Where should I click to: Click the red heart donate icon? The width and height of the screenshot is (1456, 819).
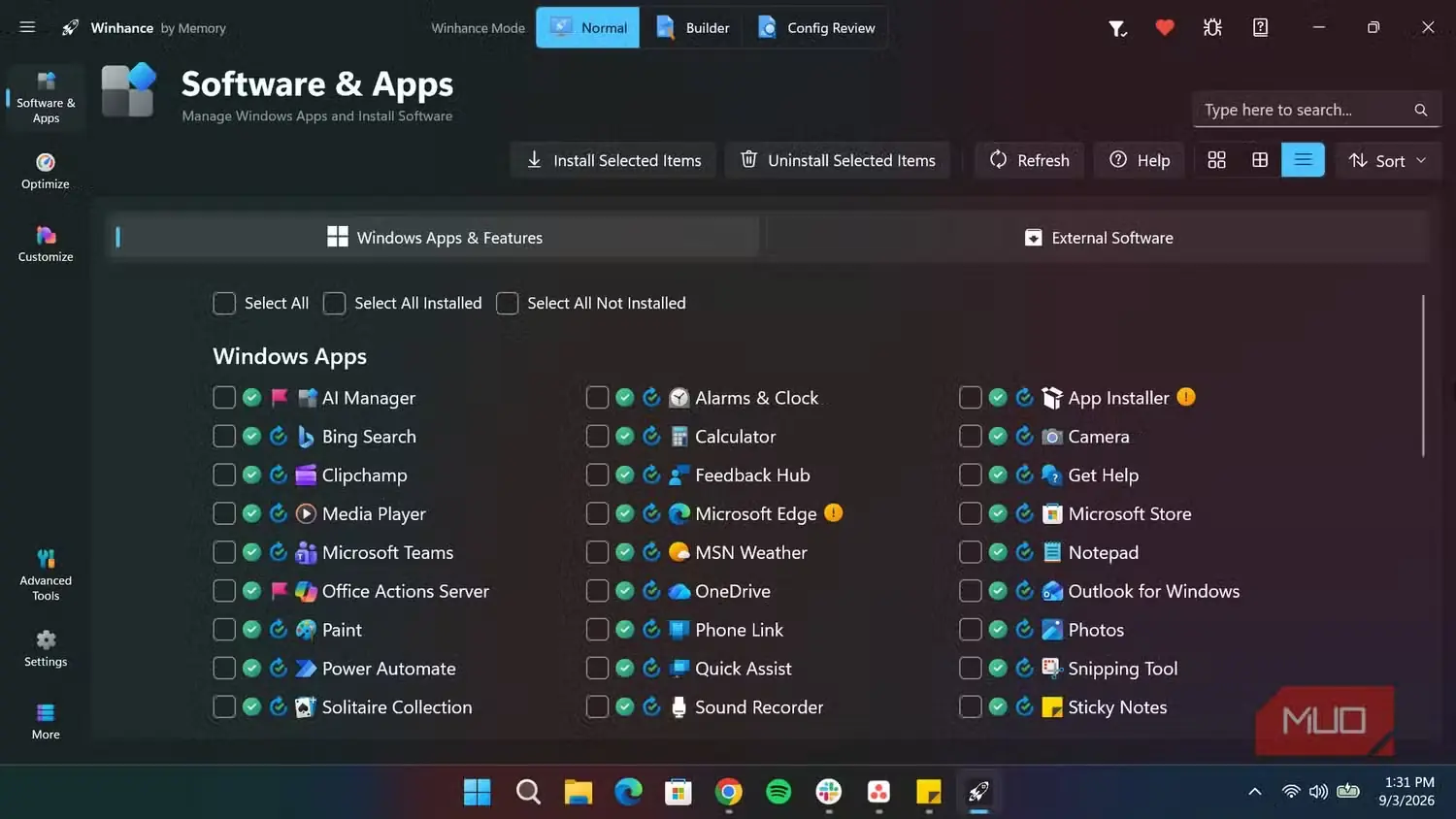tap(1165, 28)
